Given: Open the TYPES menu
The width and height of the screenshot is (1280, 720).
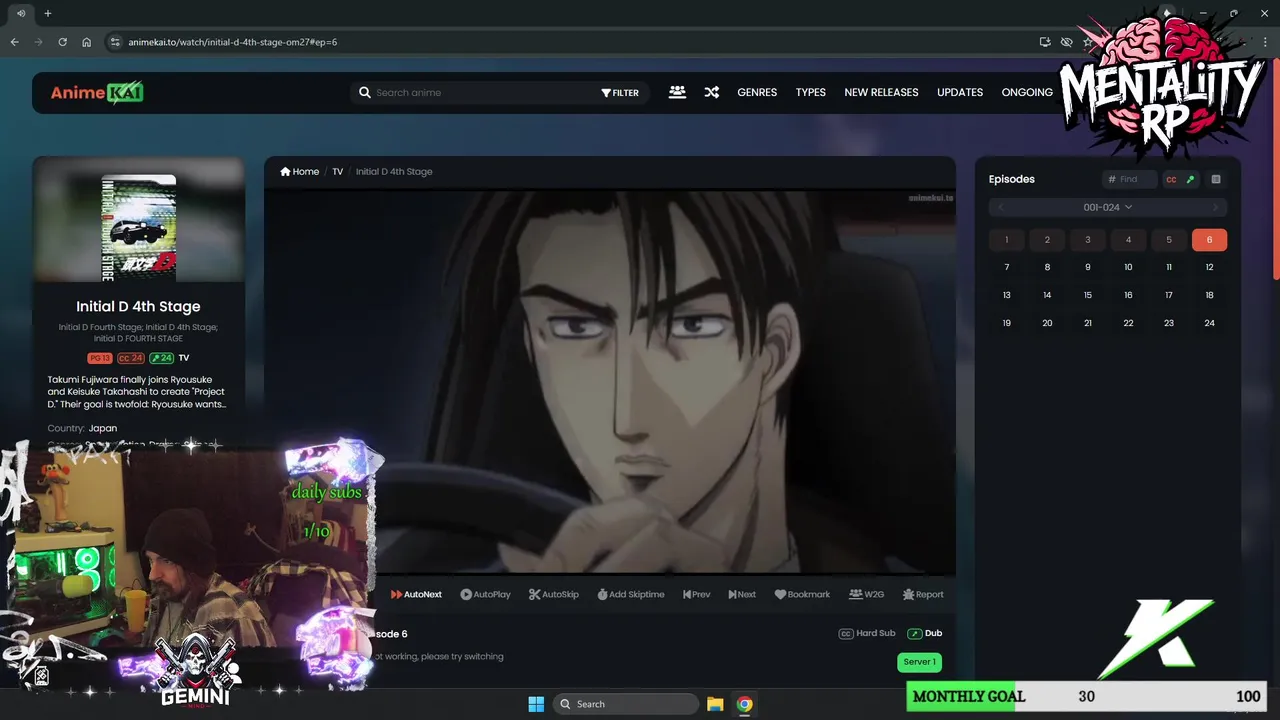Looking at the screenshot, I should pyautogui.click(x=811, y=92).
